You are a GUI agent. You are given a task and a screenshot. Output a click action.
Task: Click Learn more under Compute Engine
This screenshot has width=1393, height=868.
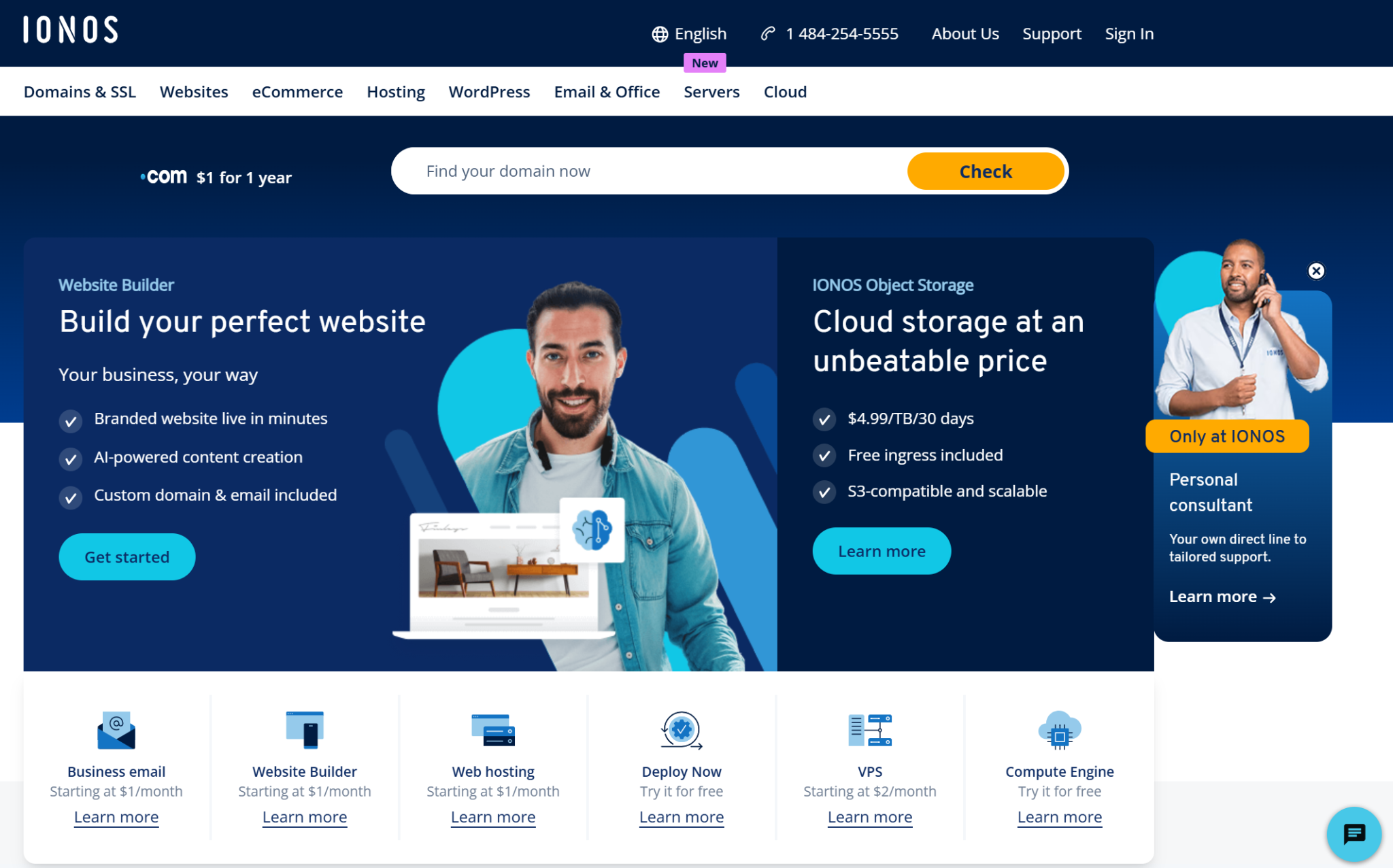click(x=1060, y=817)
